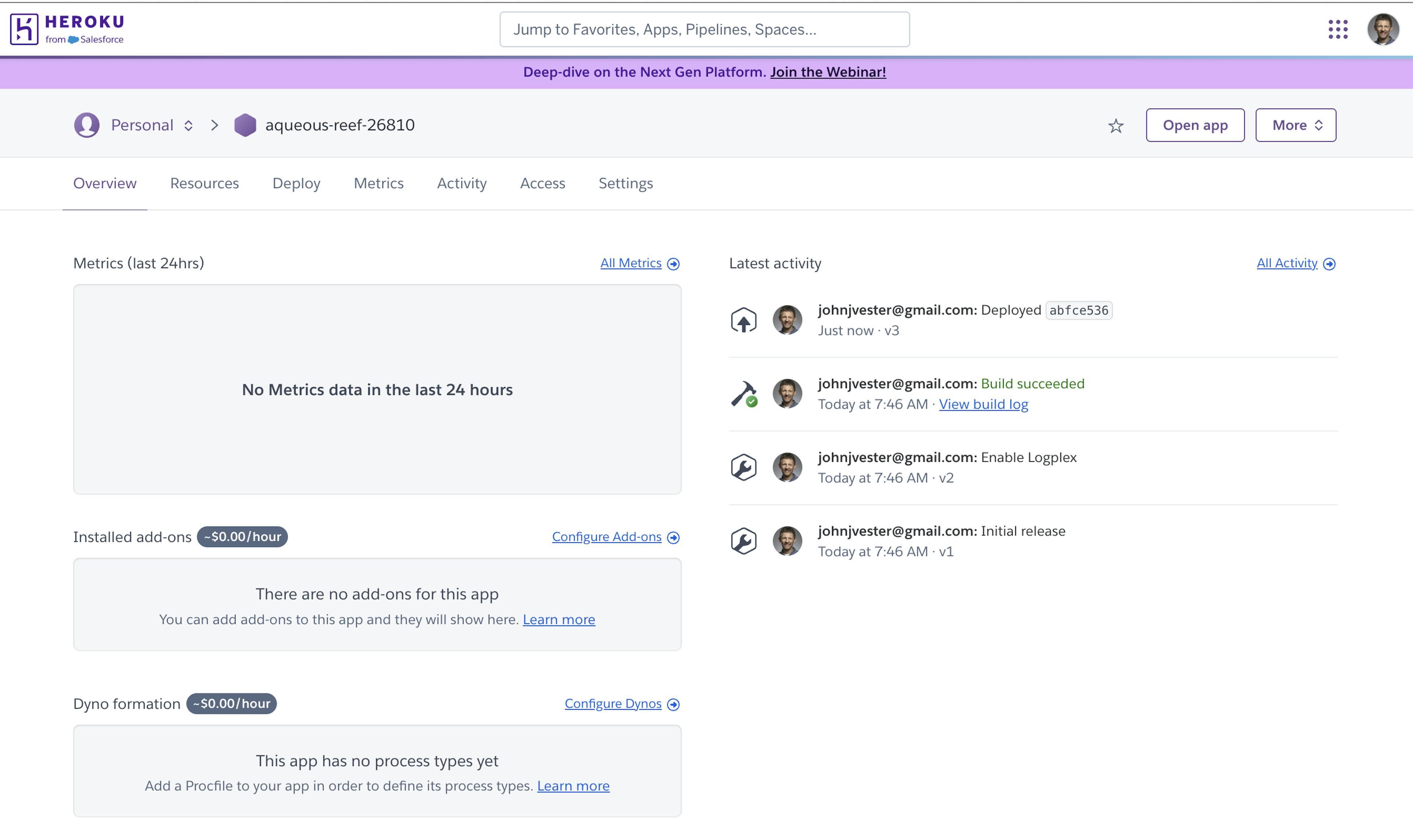Click the Open app button
This screenshot has height=840, width=1413.
(x=1195, y=125)
